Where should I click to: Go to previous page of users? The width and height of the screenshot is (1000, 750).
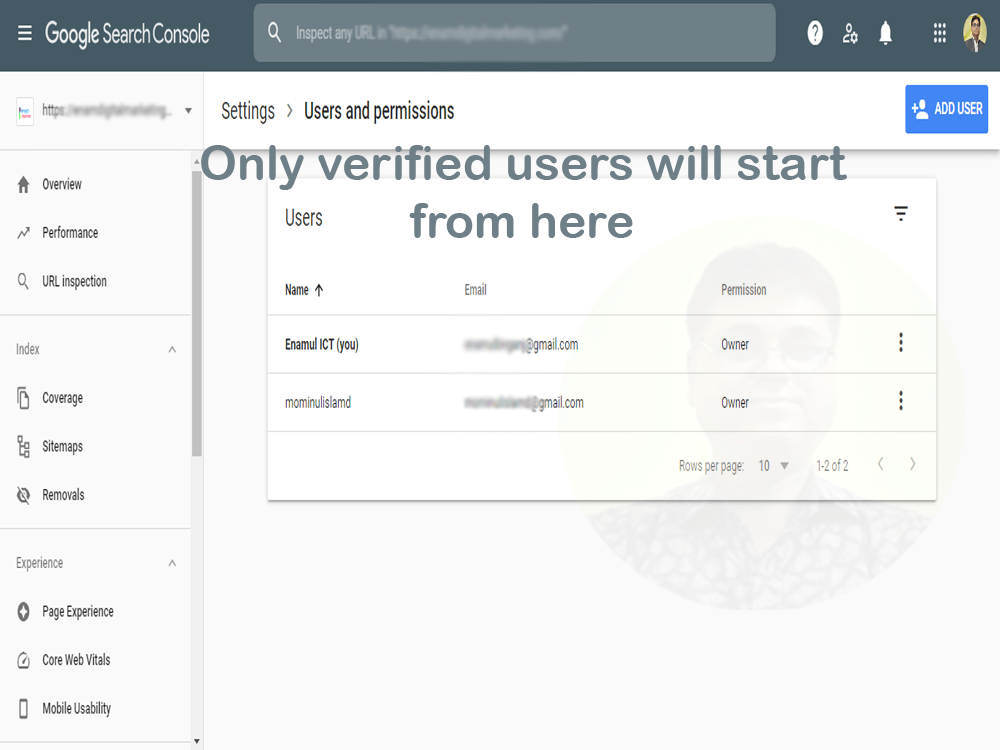(881, 464)
